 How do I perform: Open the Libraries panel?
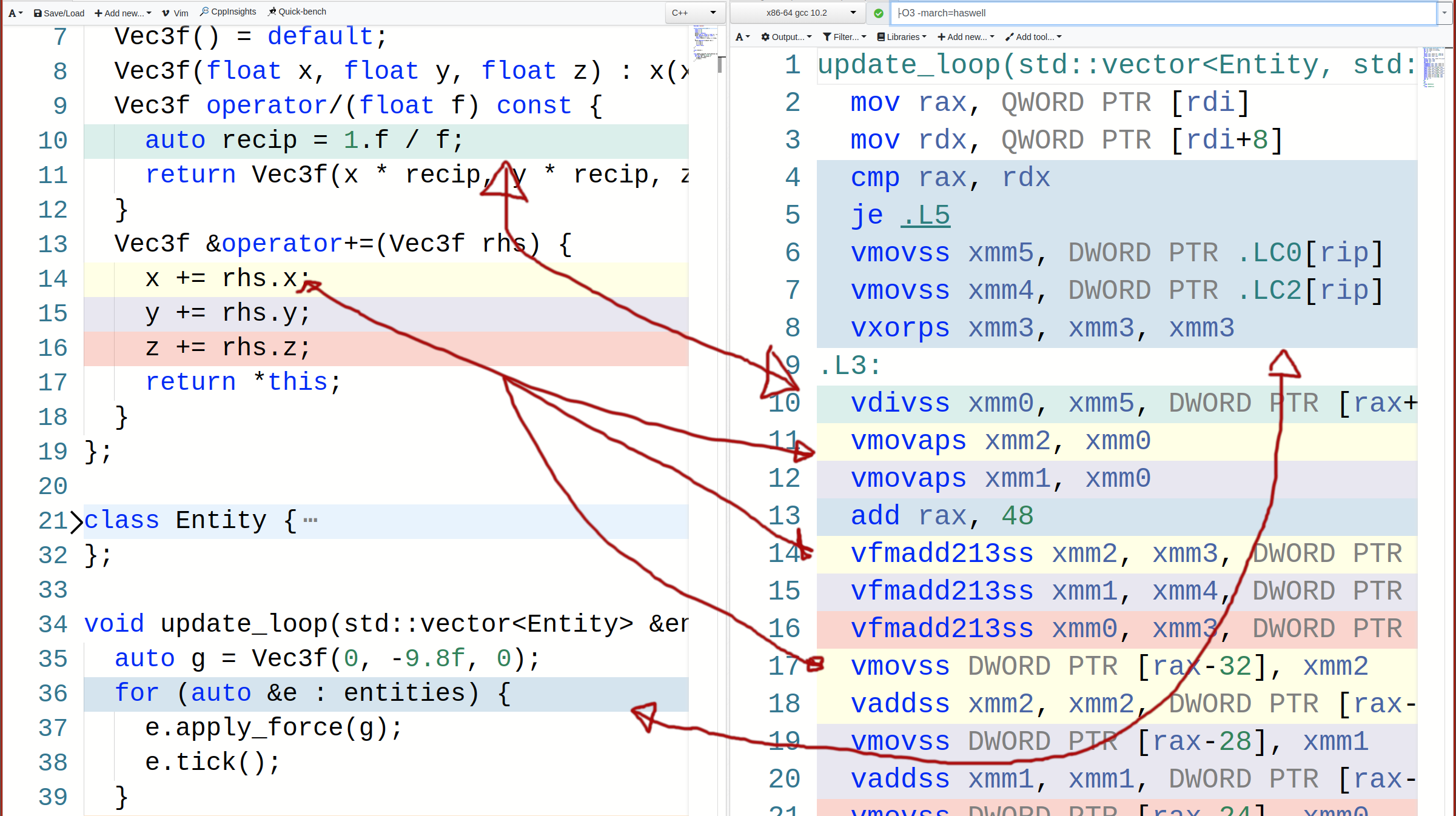tap(902, 36)
